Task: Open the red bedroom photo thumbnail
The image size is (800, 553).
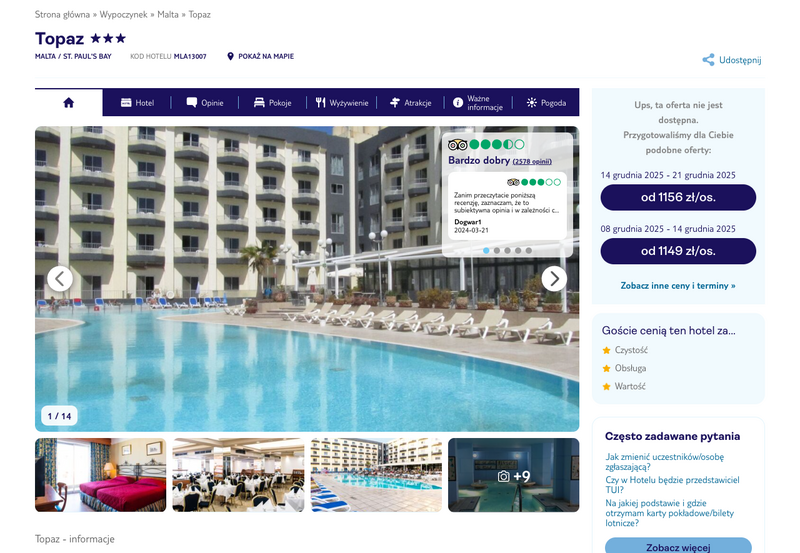Action: 101,475
